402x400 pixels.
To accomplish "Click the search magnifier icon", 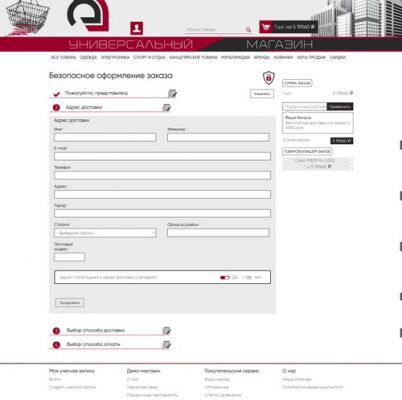I will click(x=248, y=30).
